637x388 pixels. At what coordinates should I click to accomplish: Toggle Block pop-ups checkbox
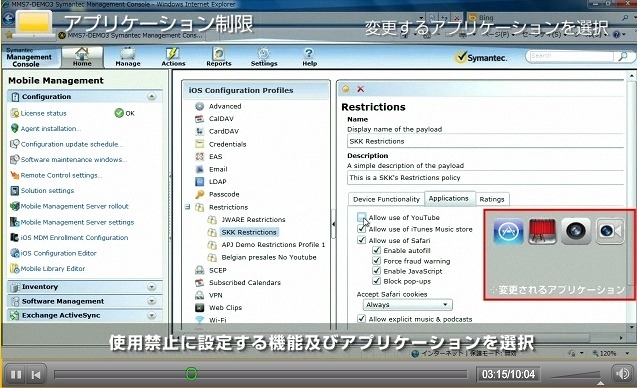tap(376, 281)
